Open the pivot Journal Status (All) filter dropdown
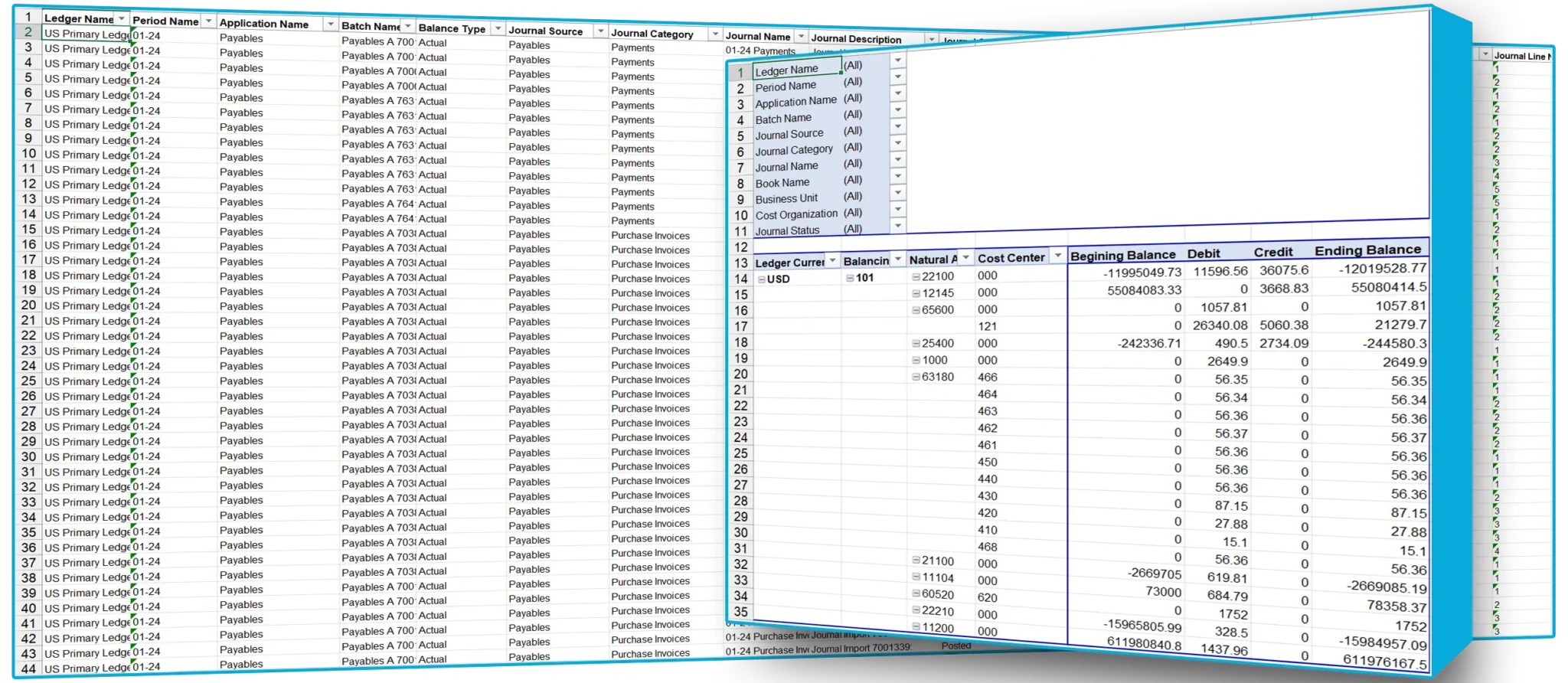This screenshot has height=683, width=1568. (898, 226)
